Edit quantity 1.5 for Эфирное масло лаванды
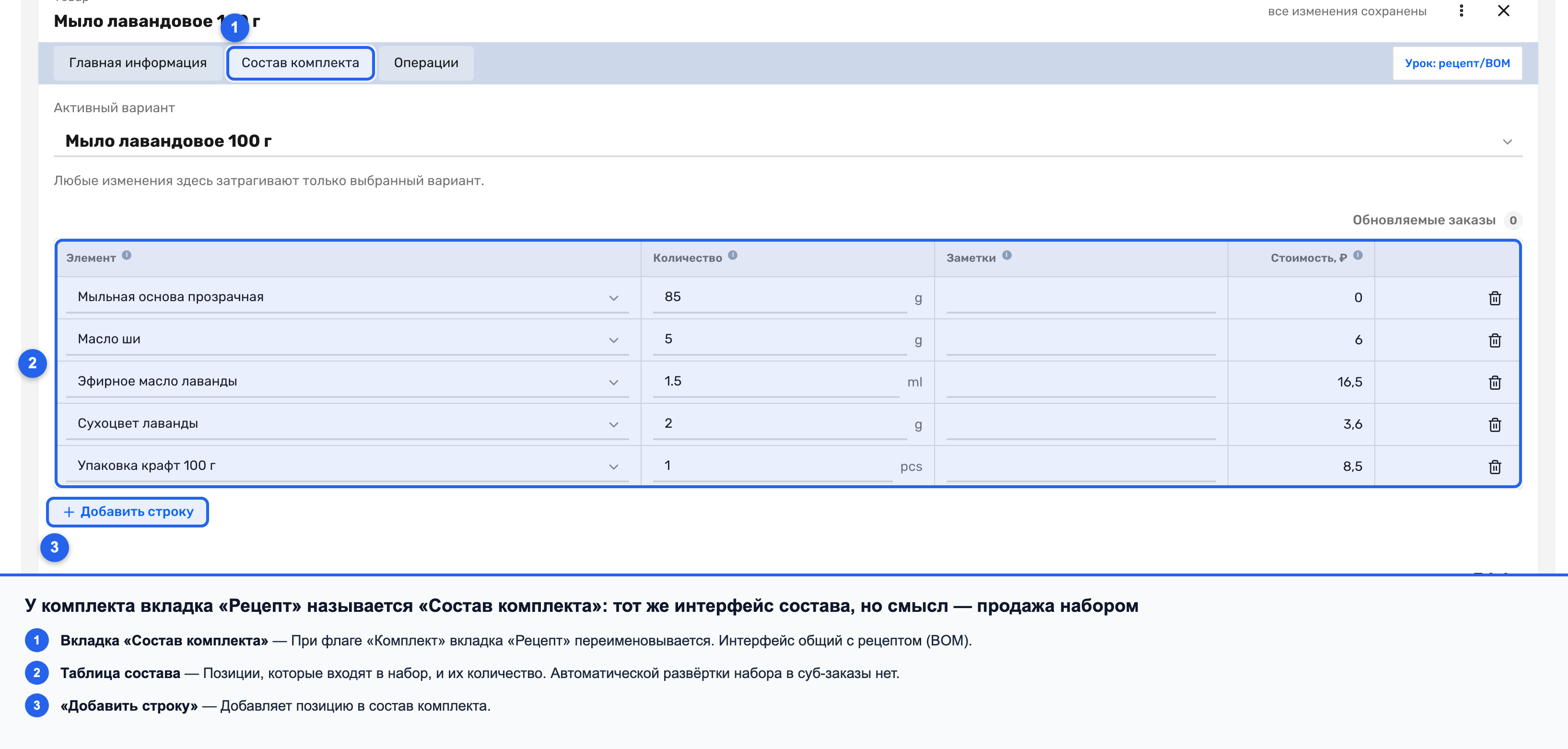1568x749 pixels. 776,381
